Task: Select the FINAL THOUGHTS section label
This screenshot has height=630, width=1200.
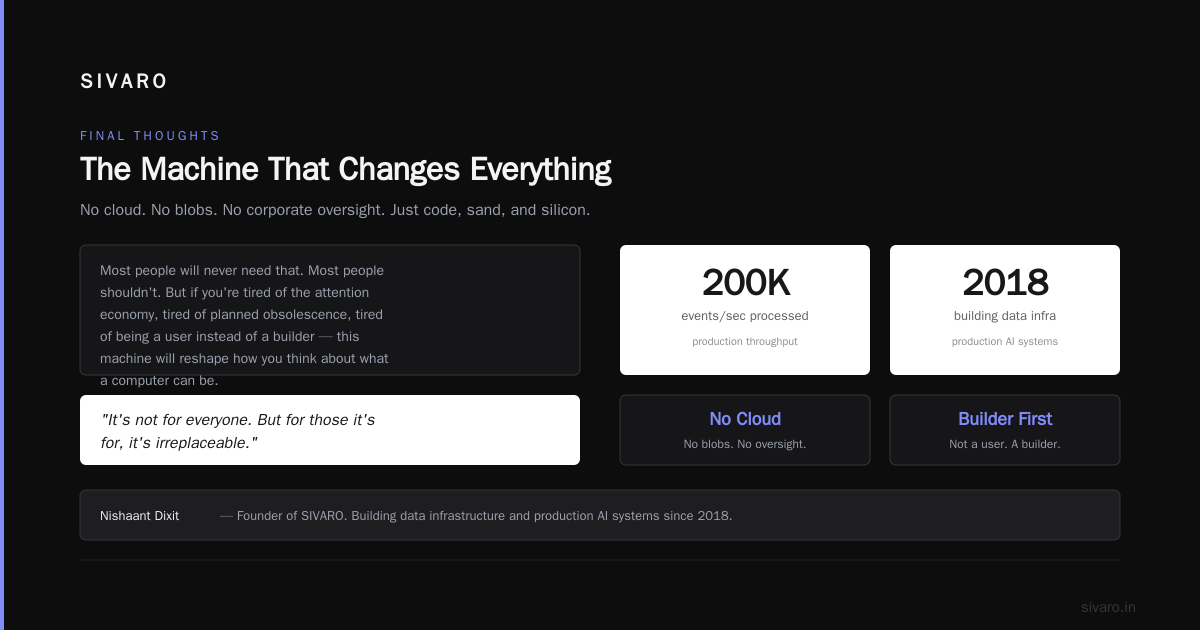Action: tap(150, 136)
